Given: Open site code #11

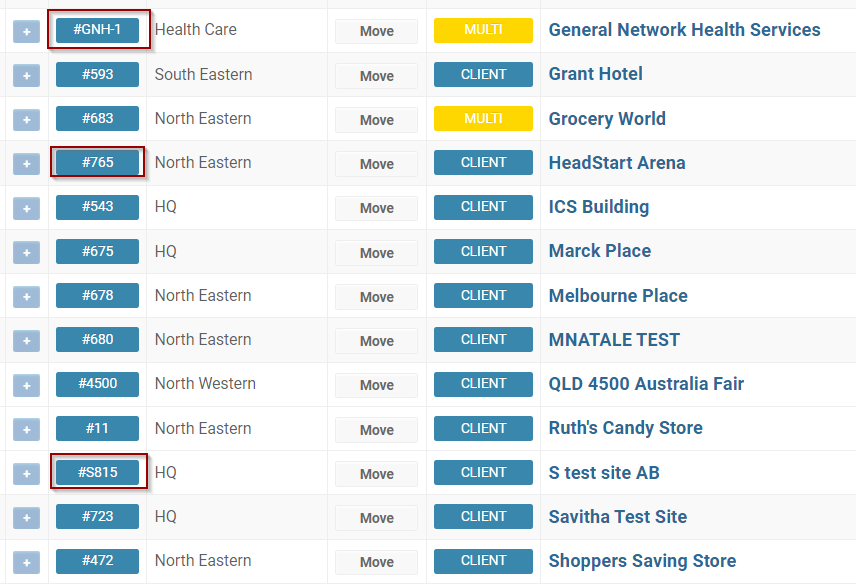Looking at the screenshot, I should point(97,428).
